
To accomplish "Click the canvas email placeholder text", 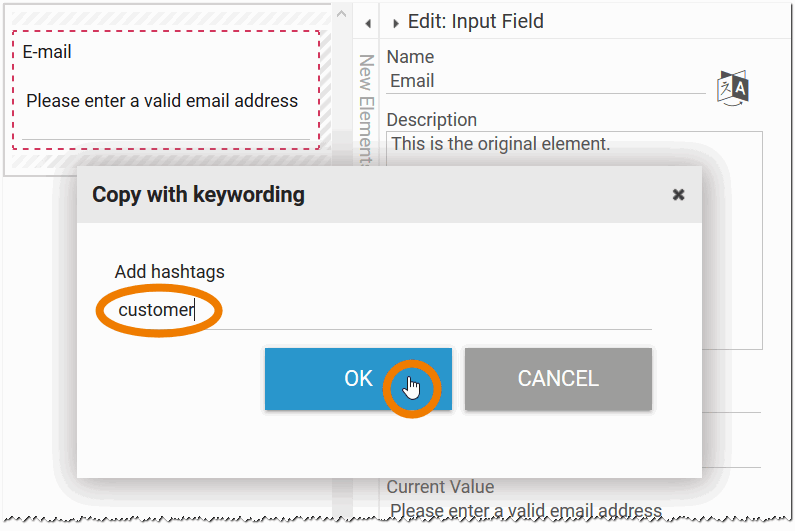I will 162,101.
